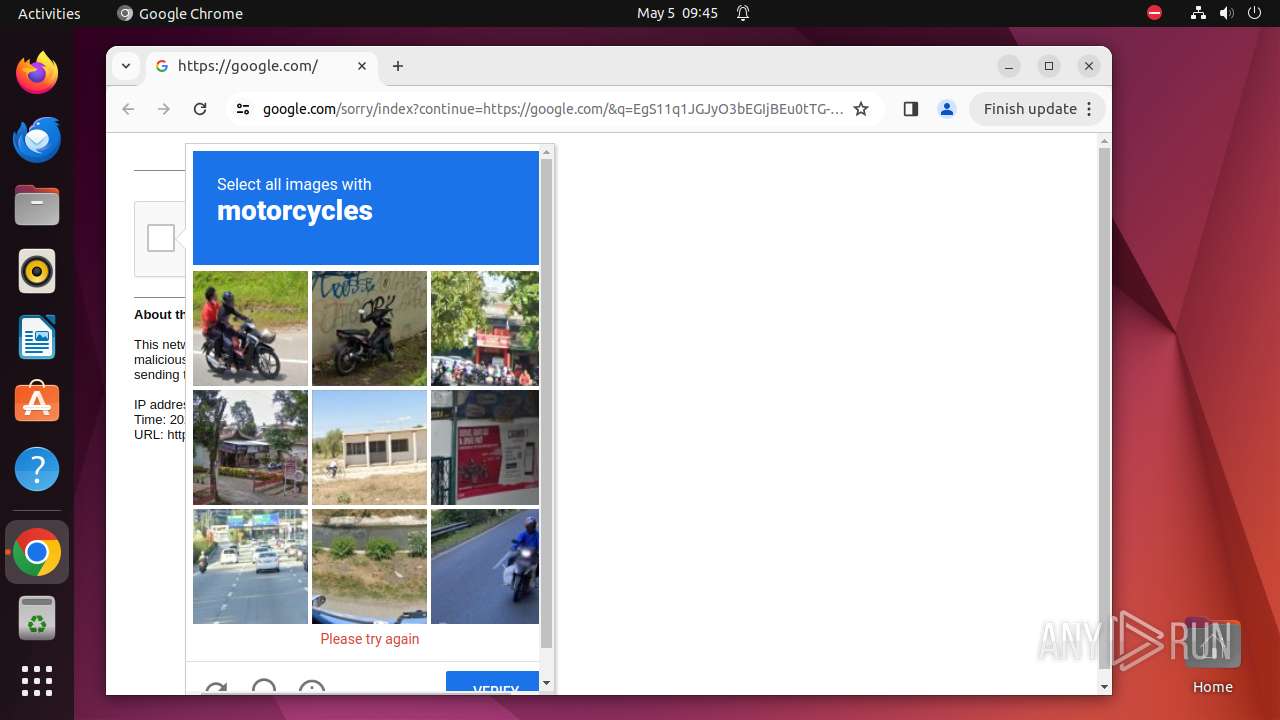Select image of two riders on motorcycle
1280x720 pixels.
pos(250,328)
